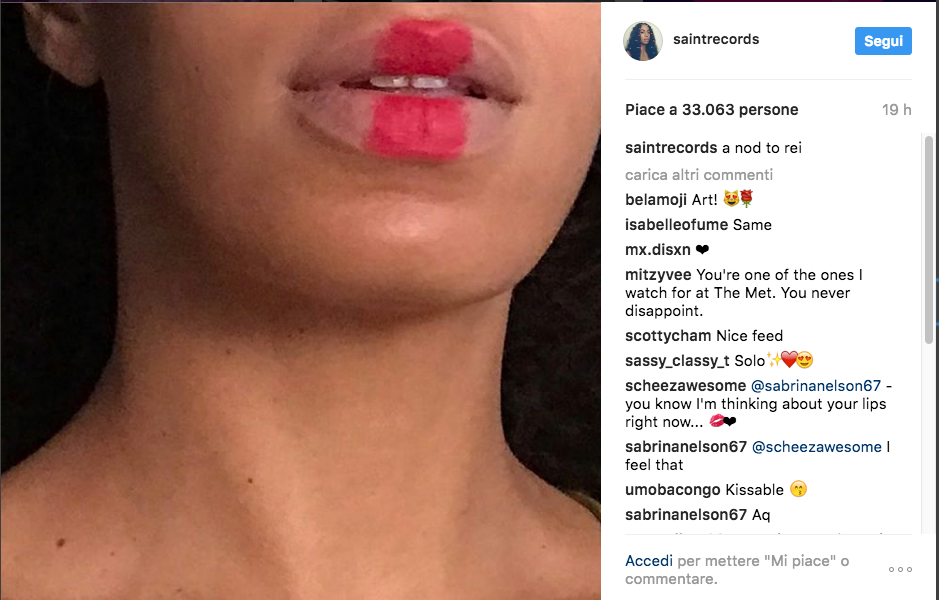Follow the @scheezawesome mention link
The width and height of the screenshot is (939, 600).
pyautogui.click(x=817, y=447)
